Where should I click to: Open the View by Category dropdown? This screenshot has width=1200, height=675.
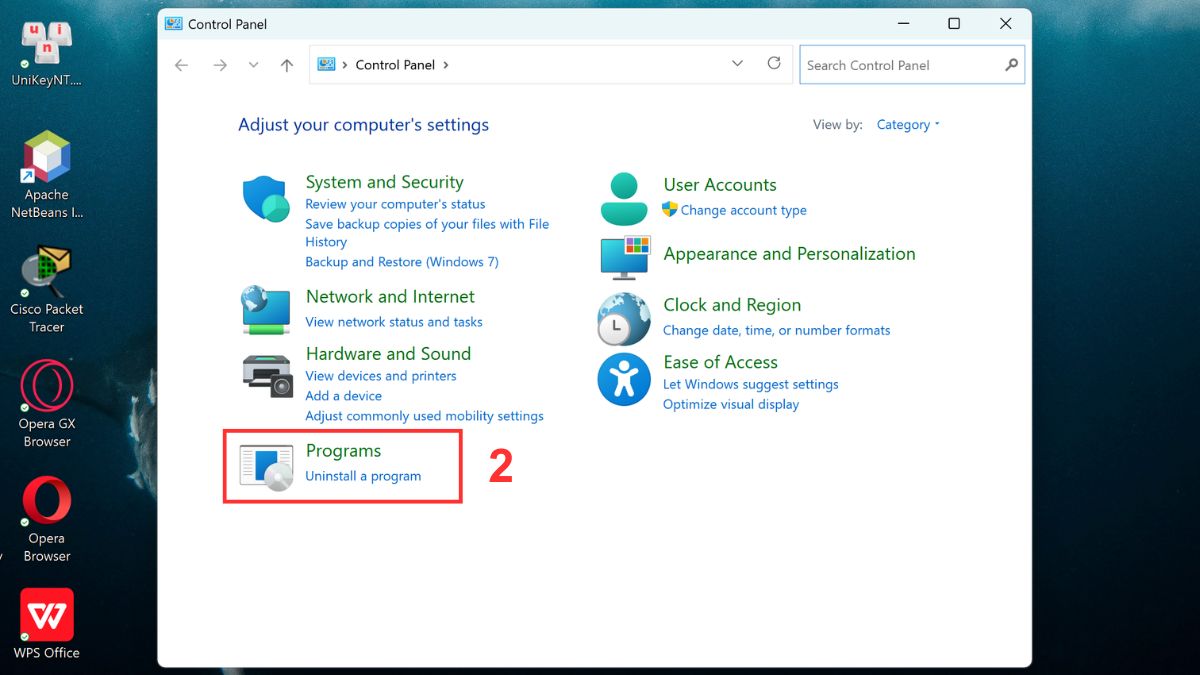[x=908, y=125]
